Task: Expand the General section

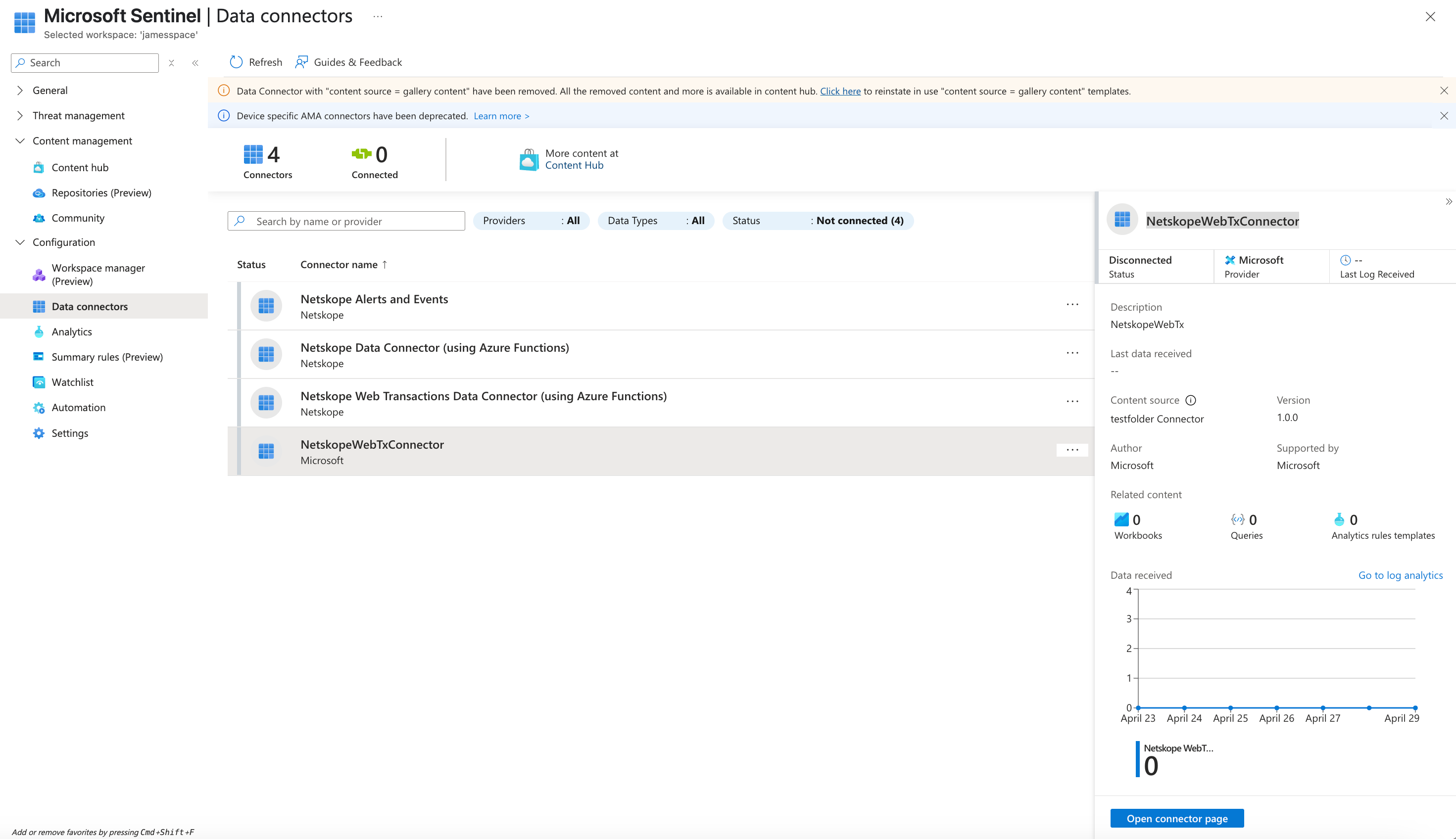Action: (x=20, y=91)
